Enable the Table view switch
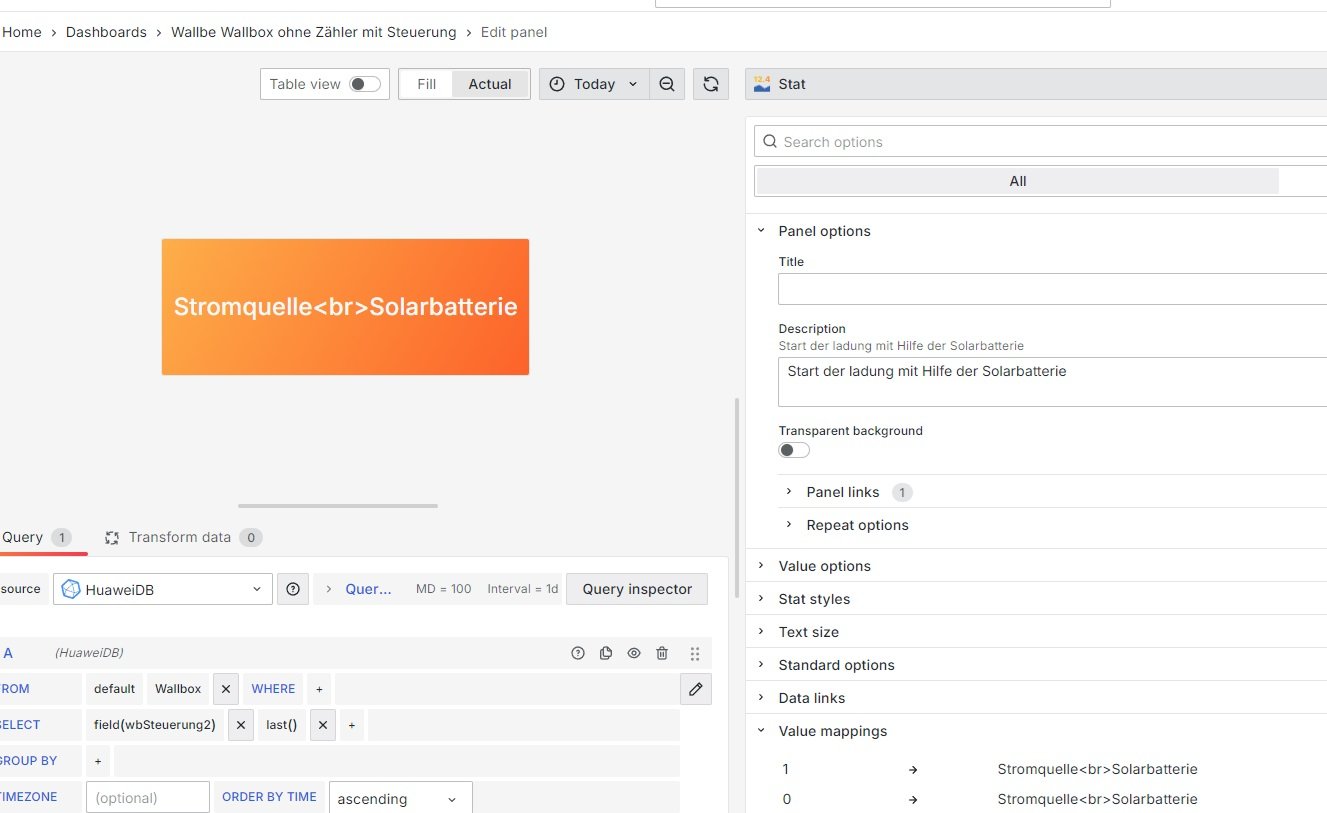Screen dimensions: 1327x813 point(364,84)
